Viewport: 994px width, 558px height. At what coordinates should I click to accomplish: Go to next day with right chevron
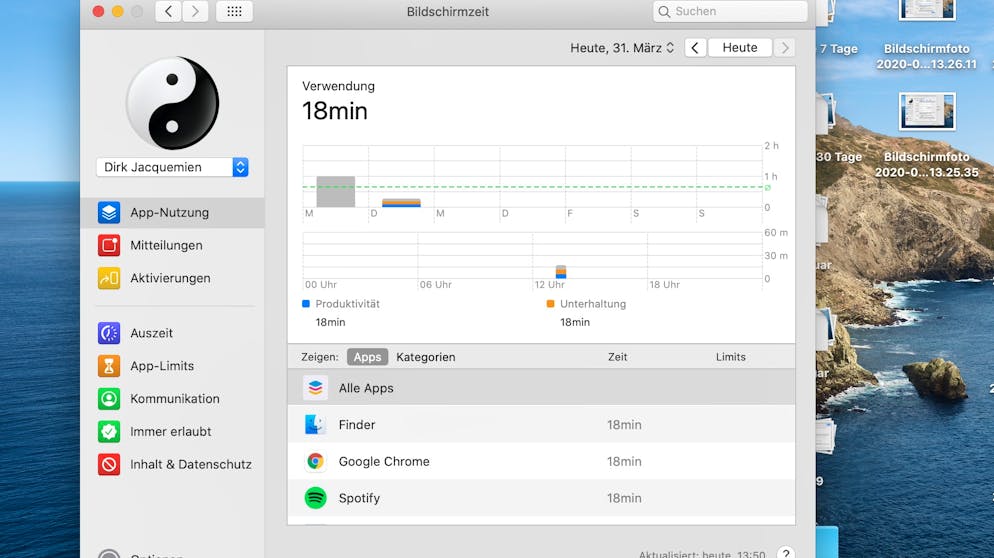pos(785,48)
